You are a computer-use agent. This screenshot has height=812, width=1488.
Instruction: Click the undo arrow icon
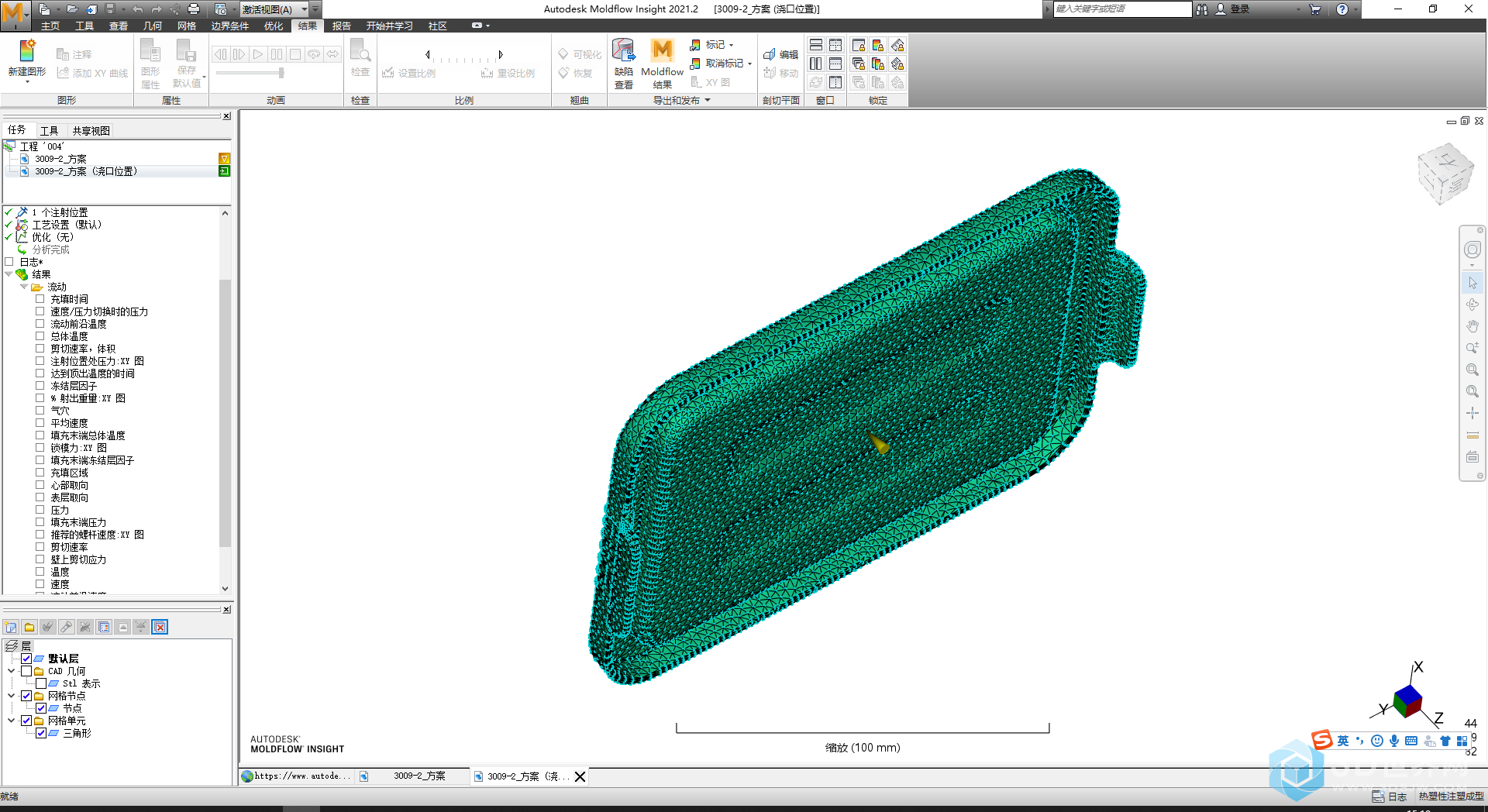click(137, 9)
